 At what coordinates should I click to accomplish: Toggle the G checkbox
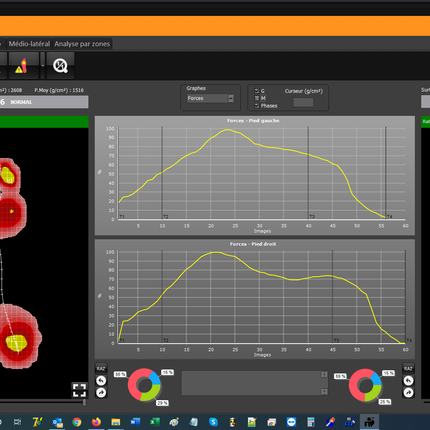257,91
